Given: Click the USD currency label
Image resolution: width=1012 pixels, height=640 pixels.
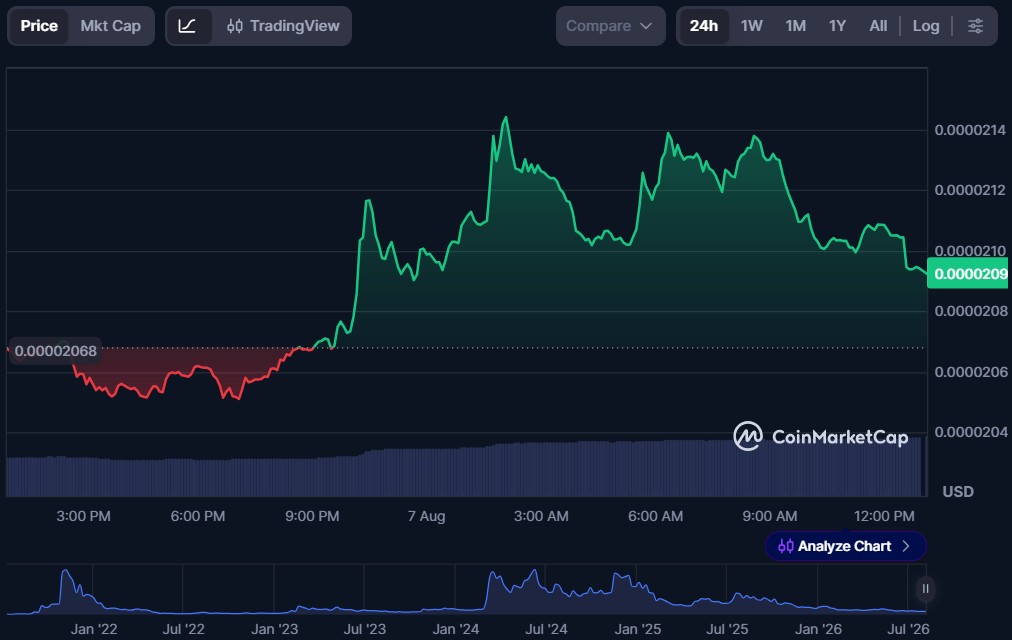Looking at the screenshot, I should pyautogui.click(x=958, y=492).
